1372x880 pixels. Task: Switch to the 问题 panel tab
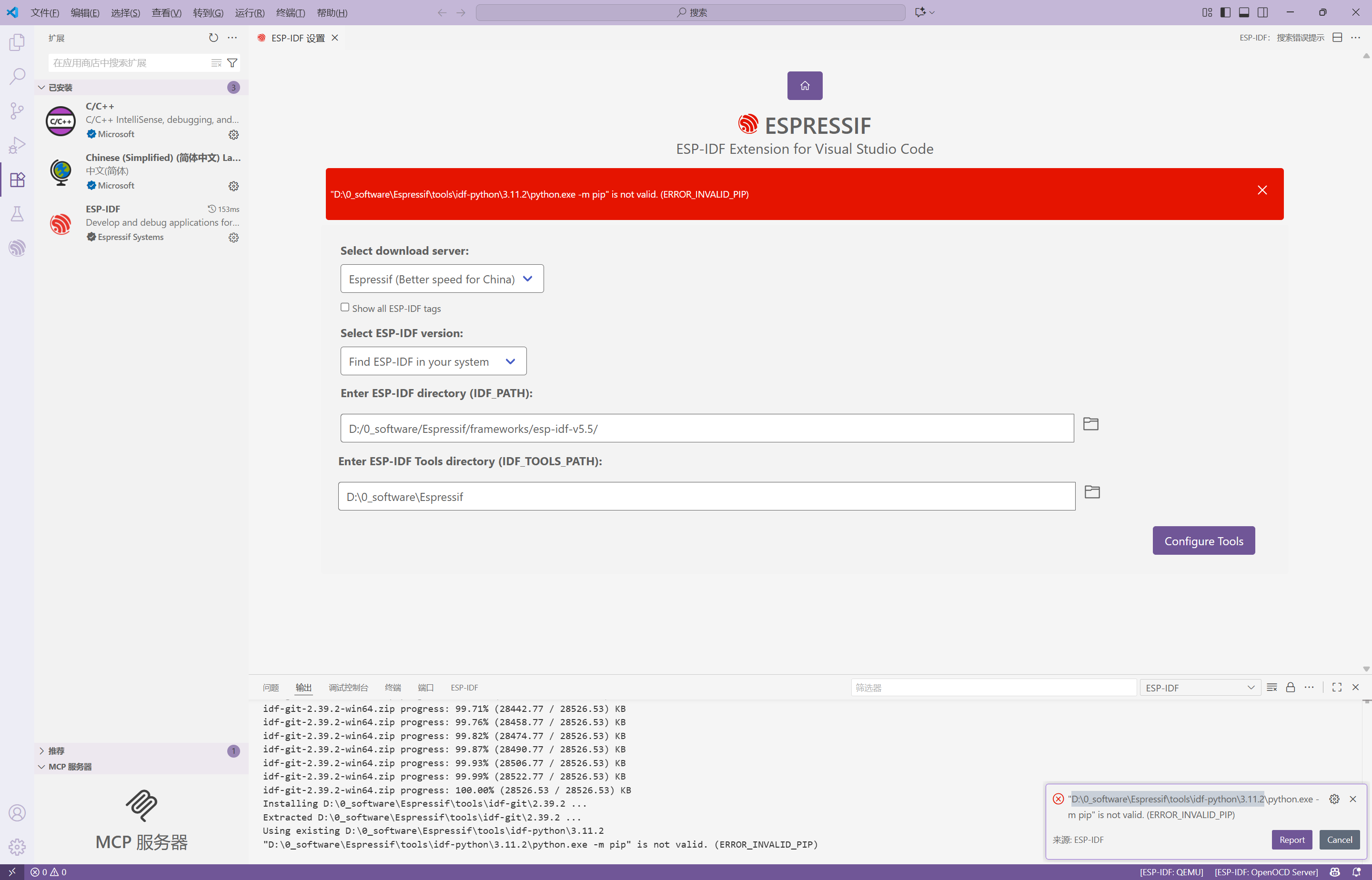[271, 688]
